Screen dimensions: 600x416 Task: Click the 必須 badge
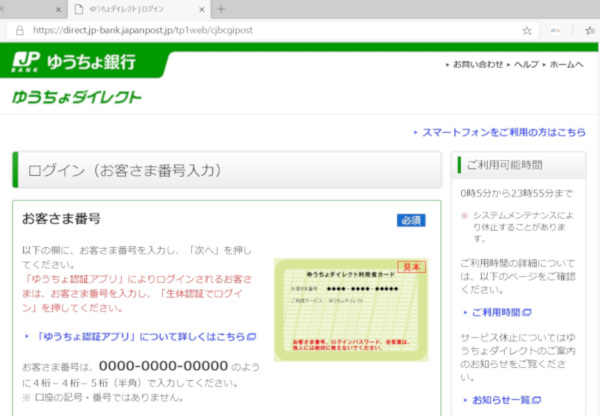411,220
